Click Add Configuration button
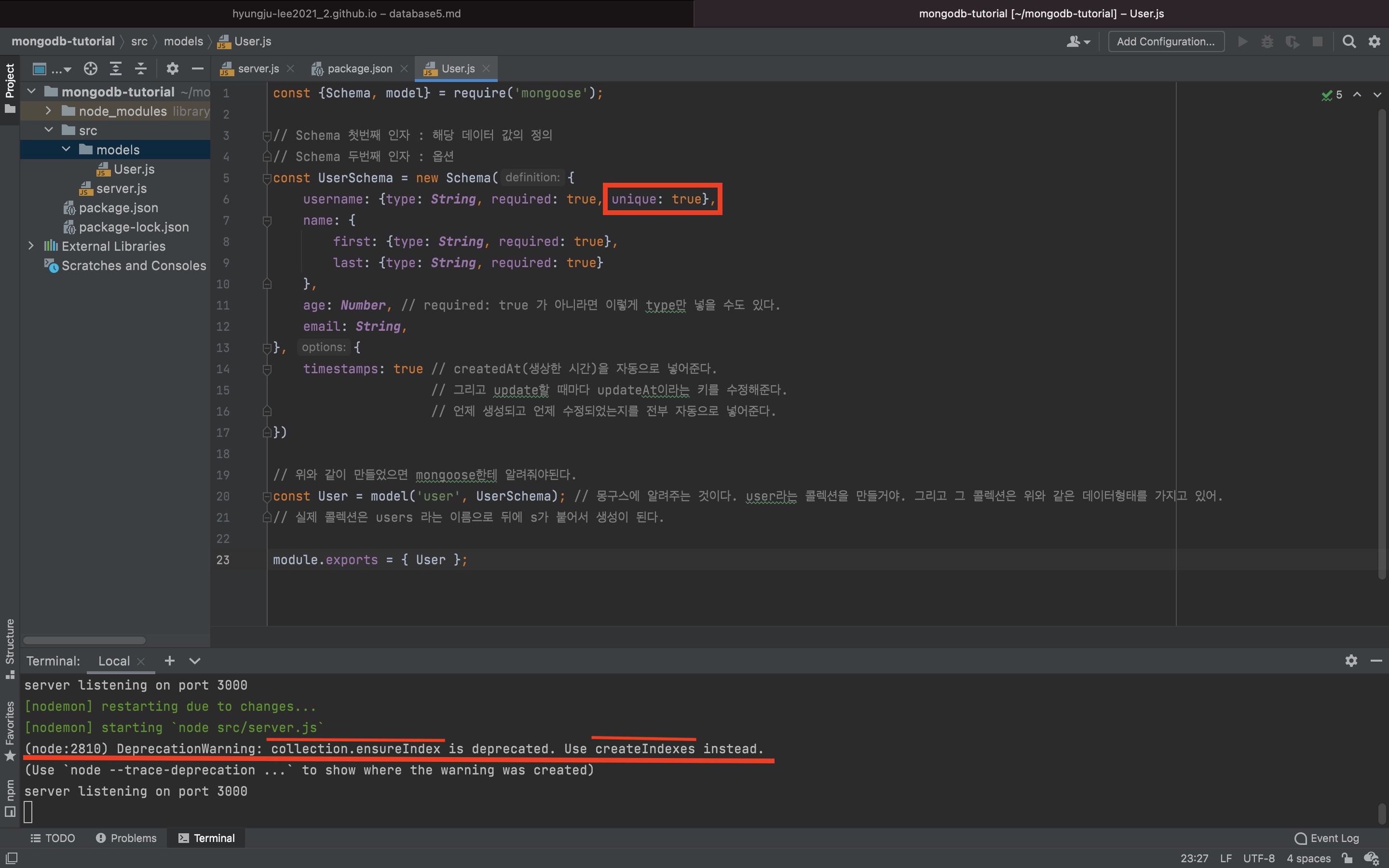The height and width of the screenshot is (868, 1389). [1165, 41]
